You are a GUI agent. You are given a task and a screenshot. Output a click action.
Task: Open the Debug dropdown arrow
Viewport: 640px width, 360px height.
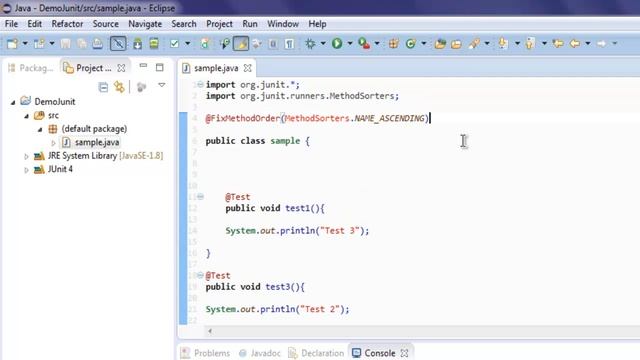point(323,43)
